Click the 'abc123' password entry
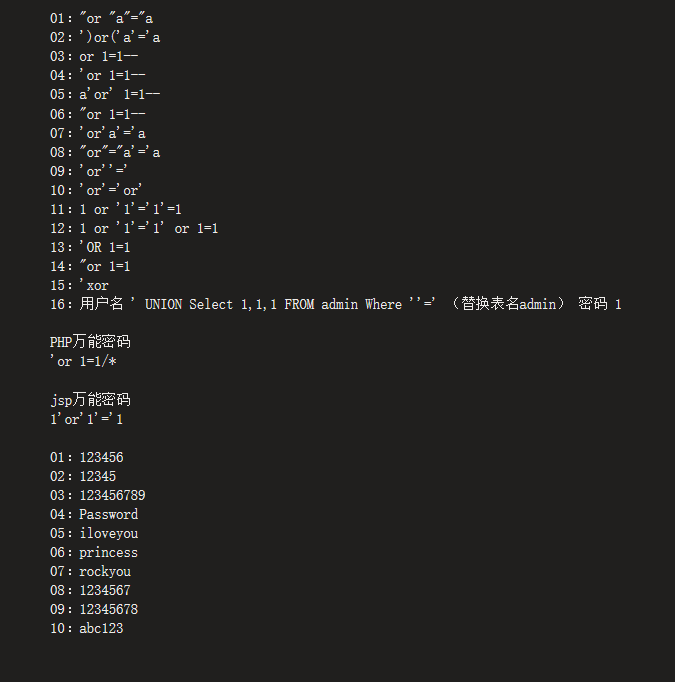Viewport: 675px width, 682px height. [101, 628]
